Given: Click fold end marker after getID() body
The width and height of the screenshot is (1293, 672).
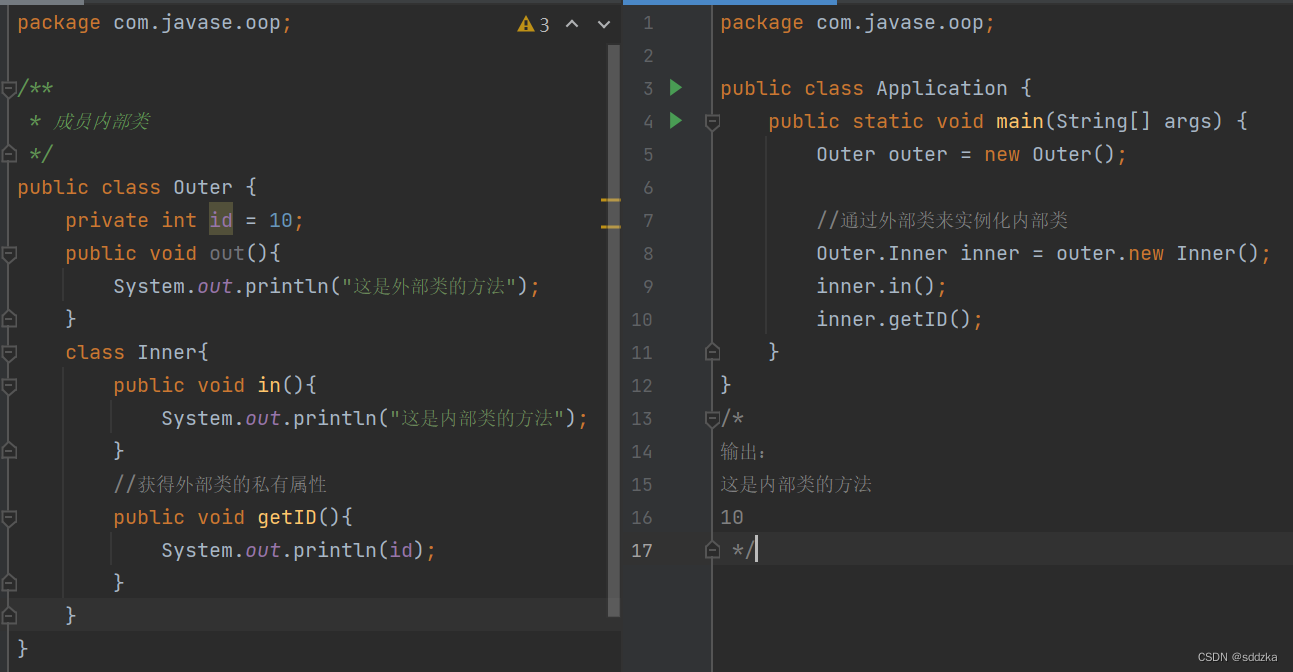Looking at the screenshot, I should [x=9, y=583].
